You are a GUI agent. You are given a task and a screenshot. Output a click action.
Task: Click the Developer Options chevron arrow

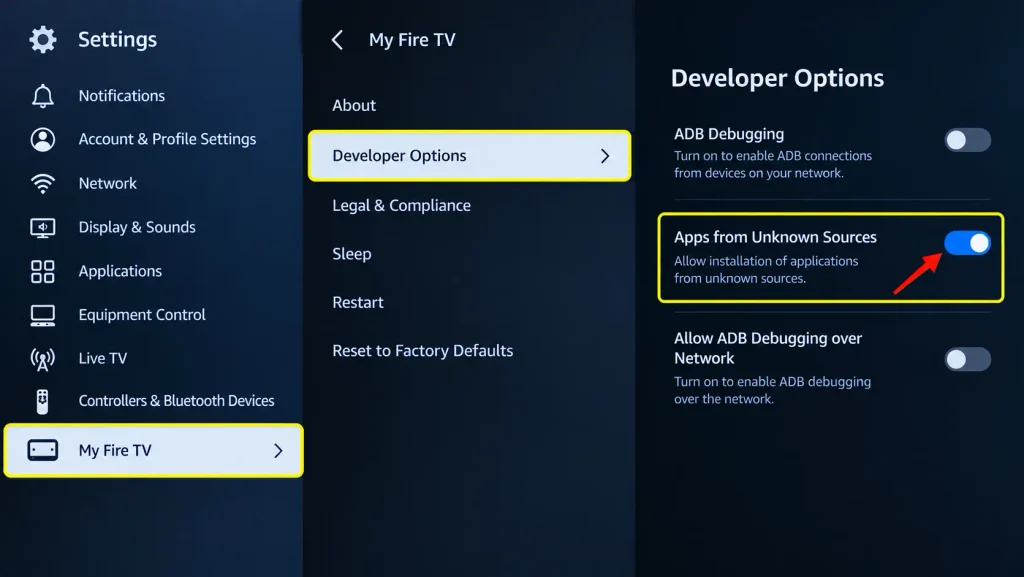coord(605,156)
